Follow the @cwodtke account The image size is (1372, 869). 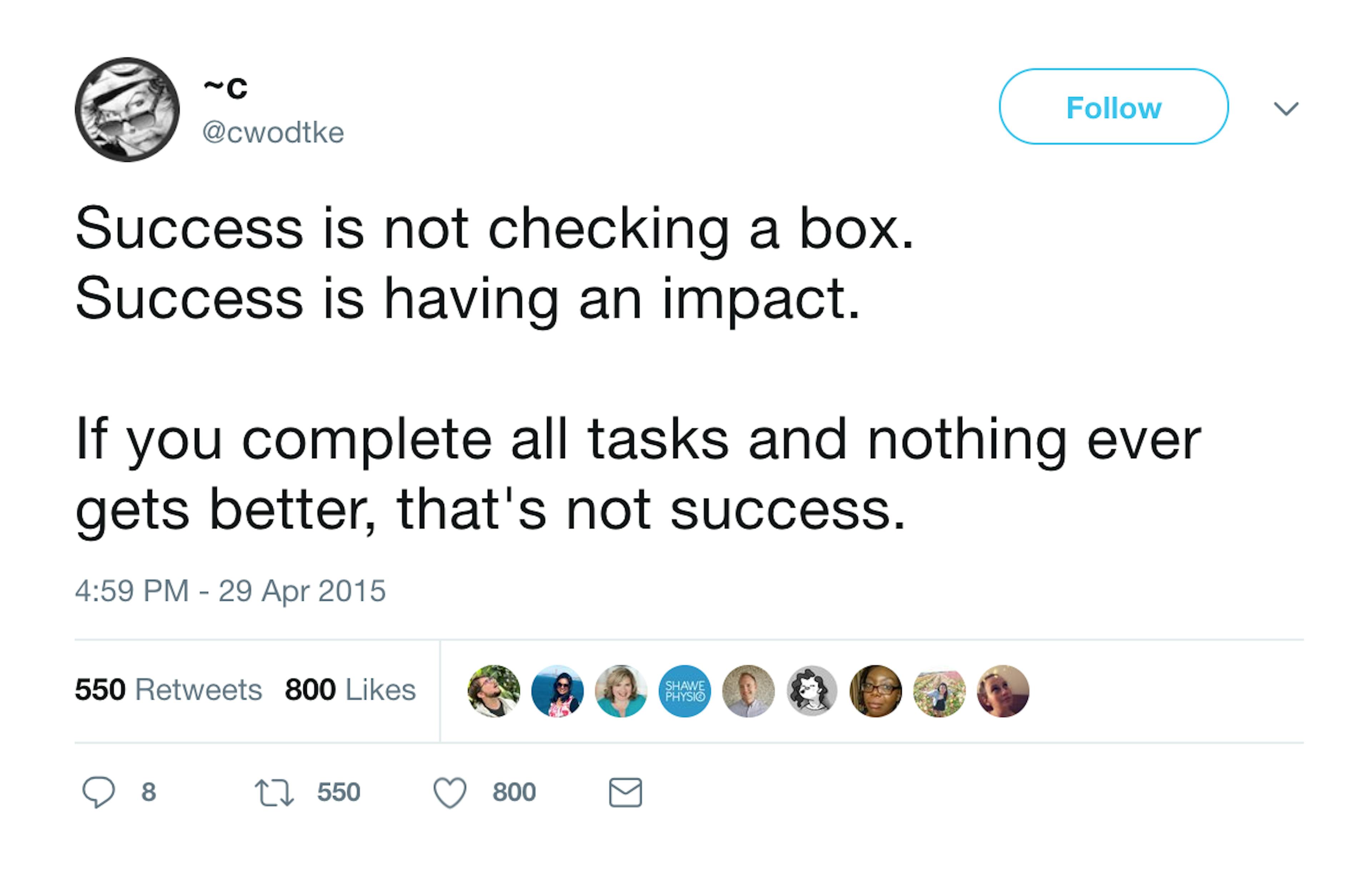click(x=1113, y=106)
